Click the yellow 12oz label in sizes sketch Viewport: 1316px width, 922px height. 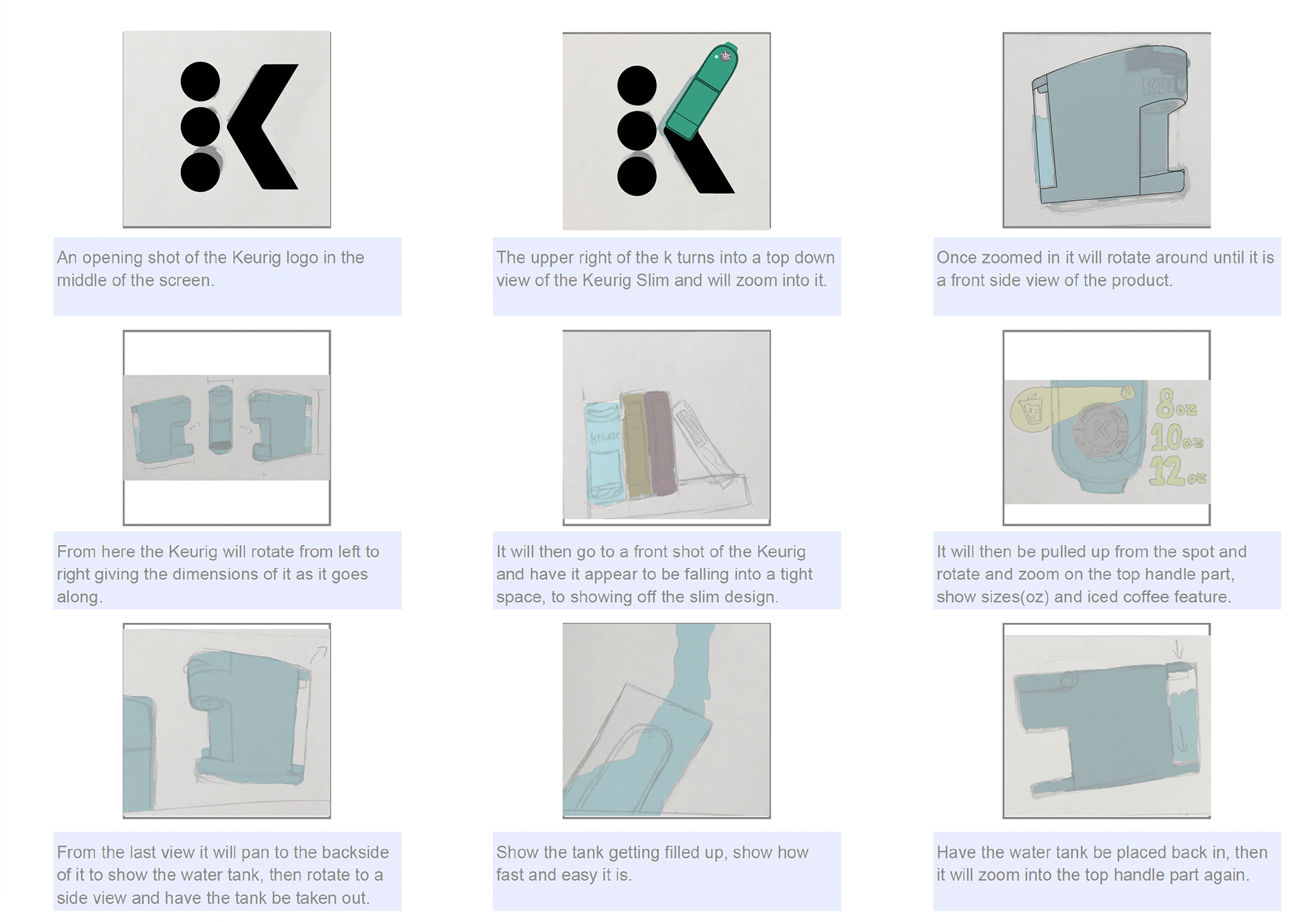(1178, 471)
